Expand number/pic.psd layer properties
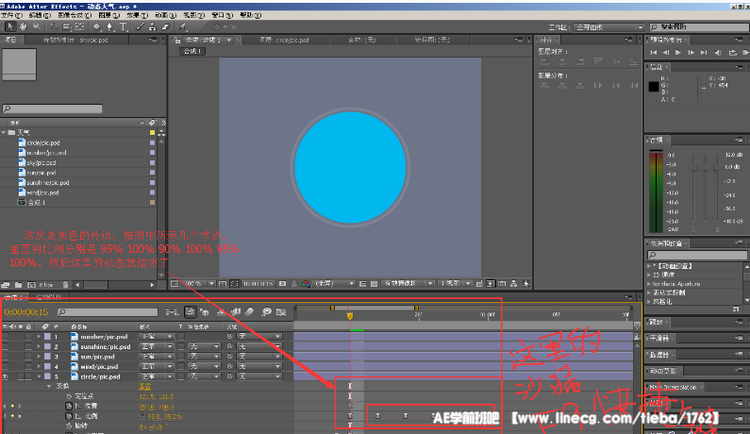This screenshot has width=750, height=434. (x=39, y=336)
